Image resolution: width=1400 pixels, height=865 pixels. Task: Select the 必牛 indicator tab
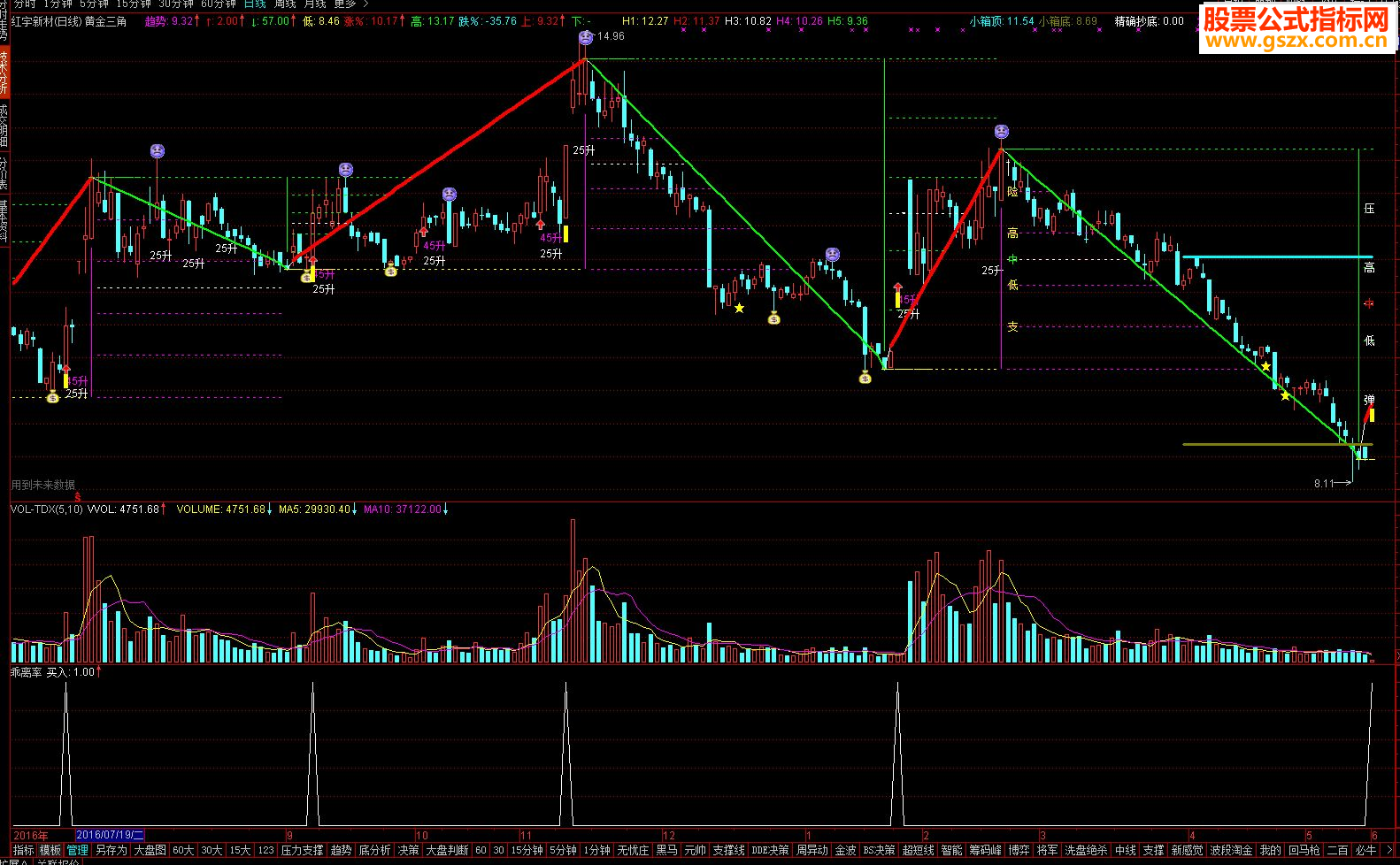click(x=1366, y=850)
